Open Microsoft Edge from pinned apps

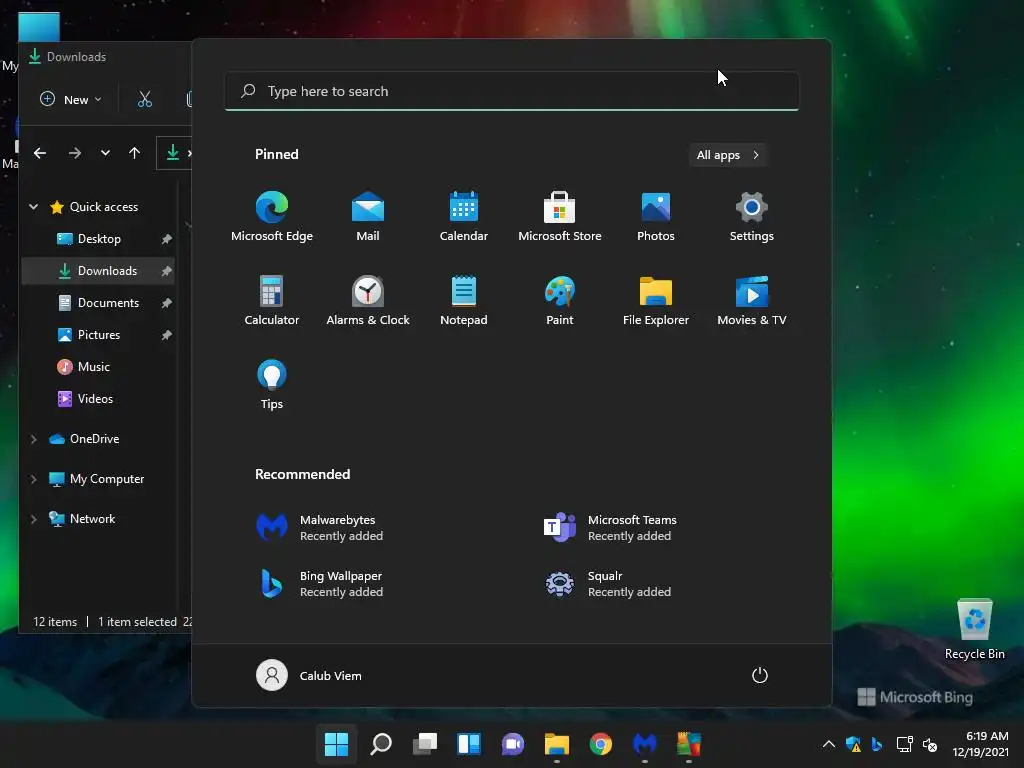coord(272,217)
